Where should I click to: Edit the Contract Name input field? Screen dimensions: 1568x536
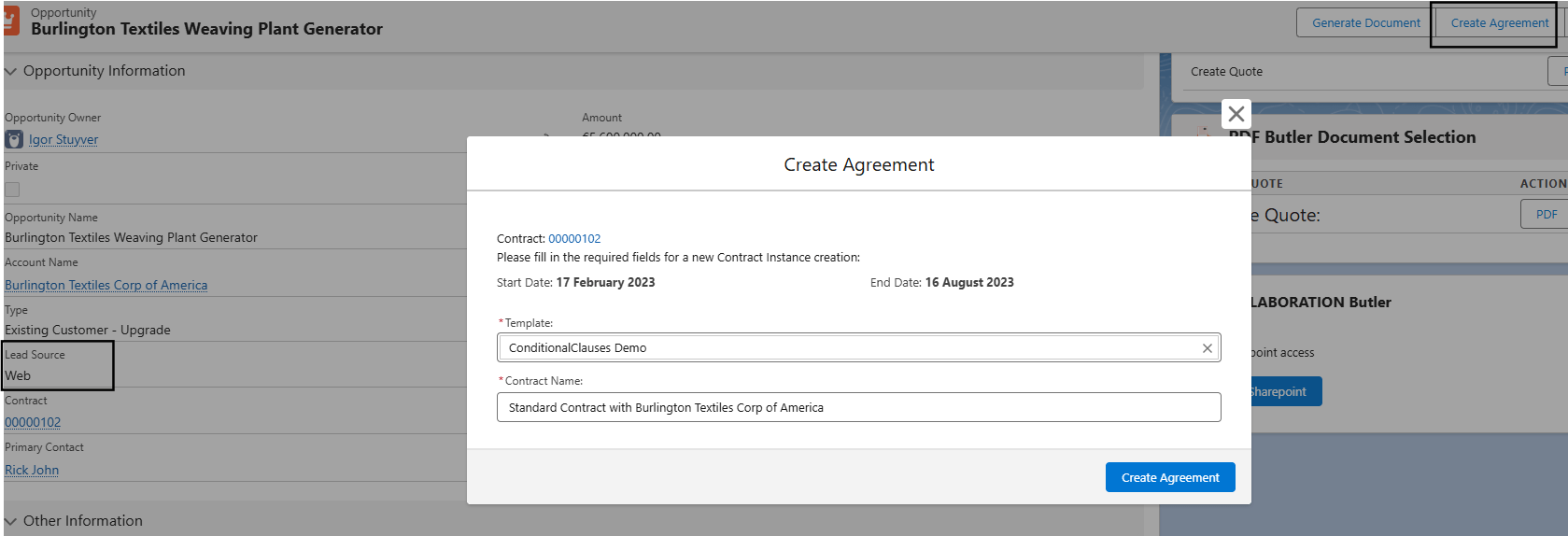coord(858,407)
